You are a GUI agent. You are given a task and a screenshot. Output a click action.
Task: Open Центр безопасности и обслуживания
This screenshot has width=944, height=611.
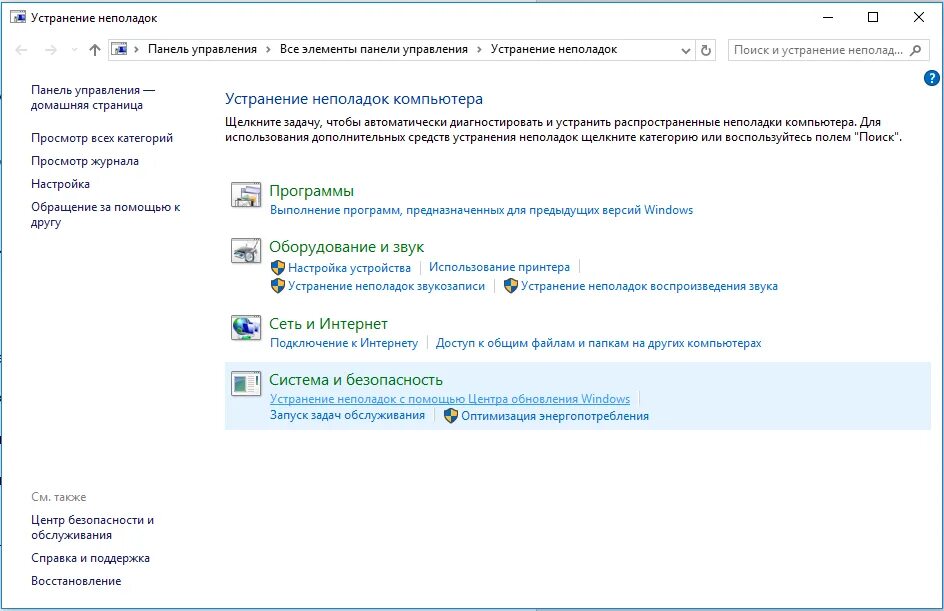[x=92, y=527]
